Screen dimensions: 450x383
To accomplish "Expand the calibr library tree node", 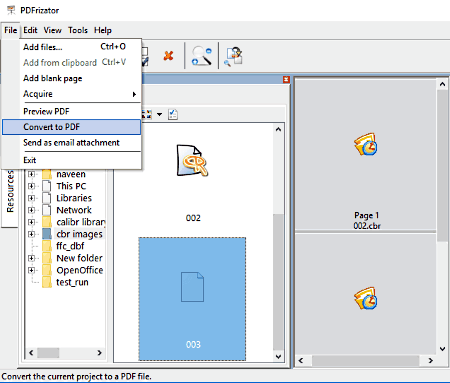I will [31, 222].
